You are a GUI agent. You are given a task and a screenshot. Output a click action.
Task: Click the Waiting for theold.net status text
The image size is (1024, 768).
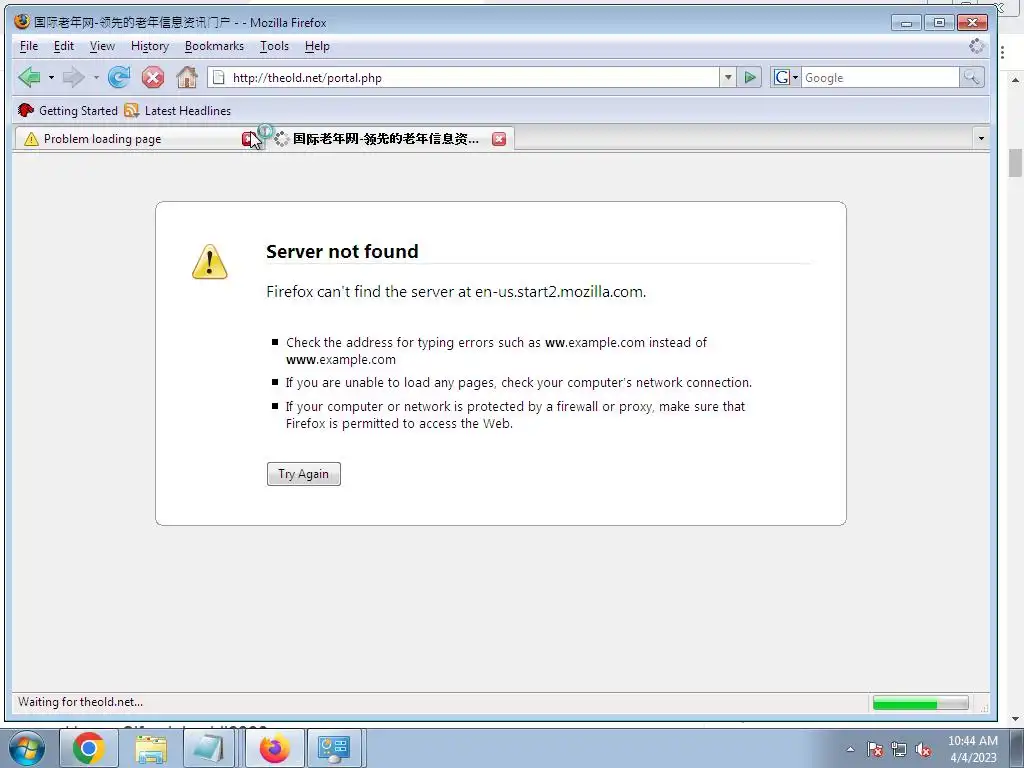80,702
